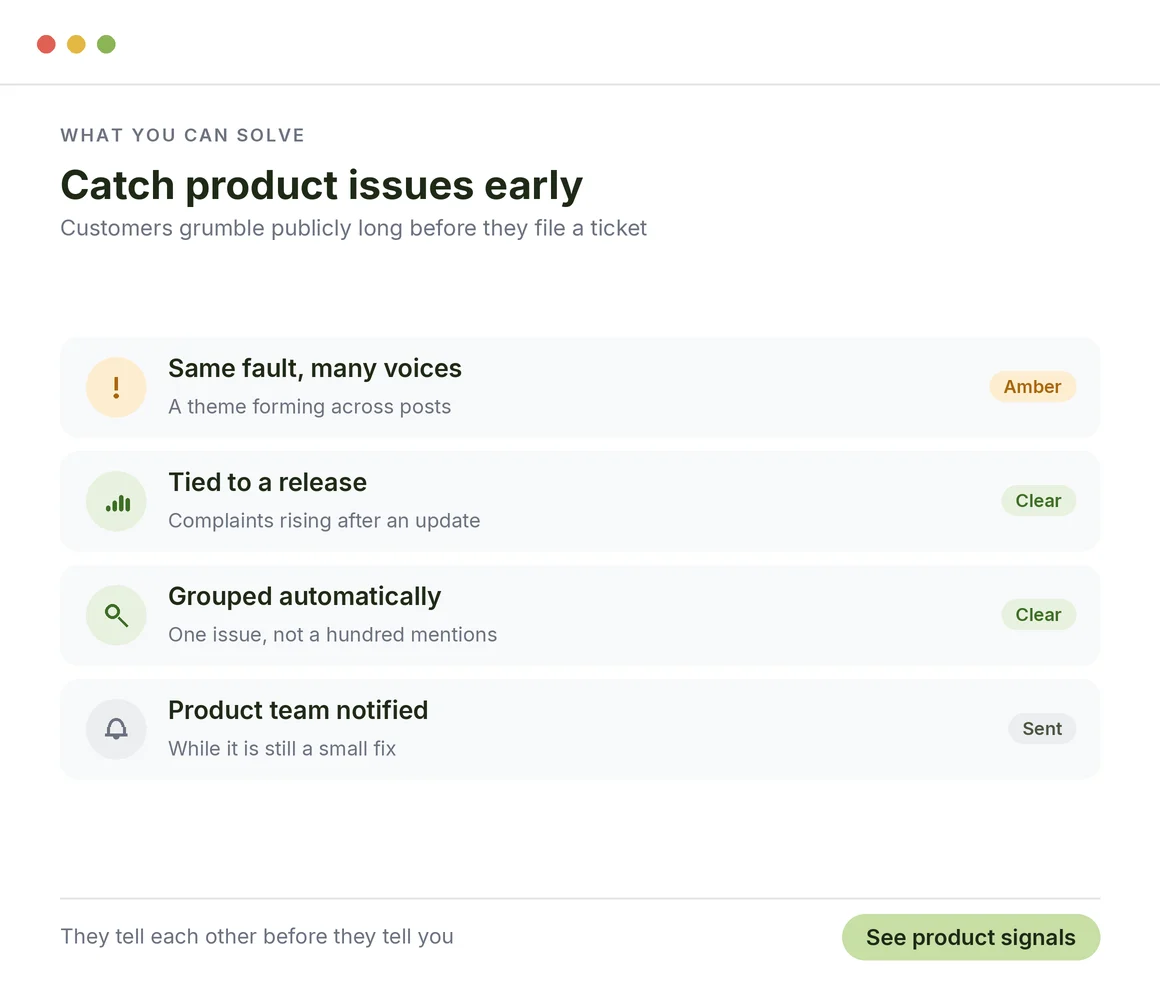Select 'Tied to a release' title
The width and height of the screenshot is (1160, 1000).
pos(267,482)
